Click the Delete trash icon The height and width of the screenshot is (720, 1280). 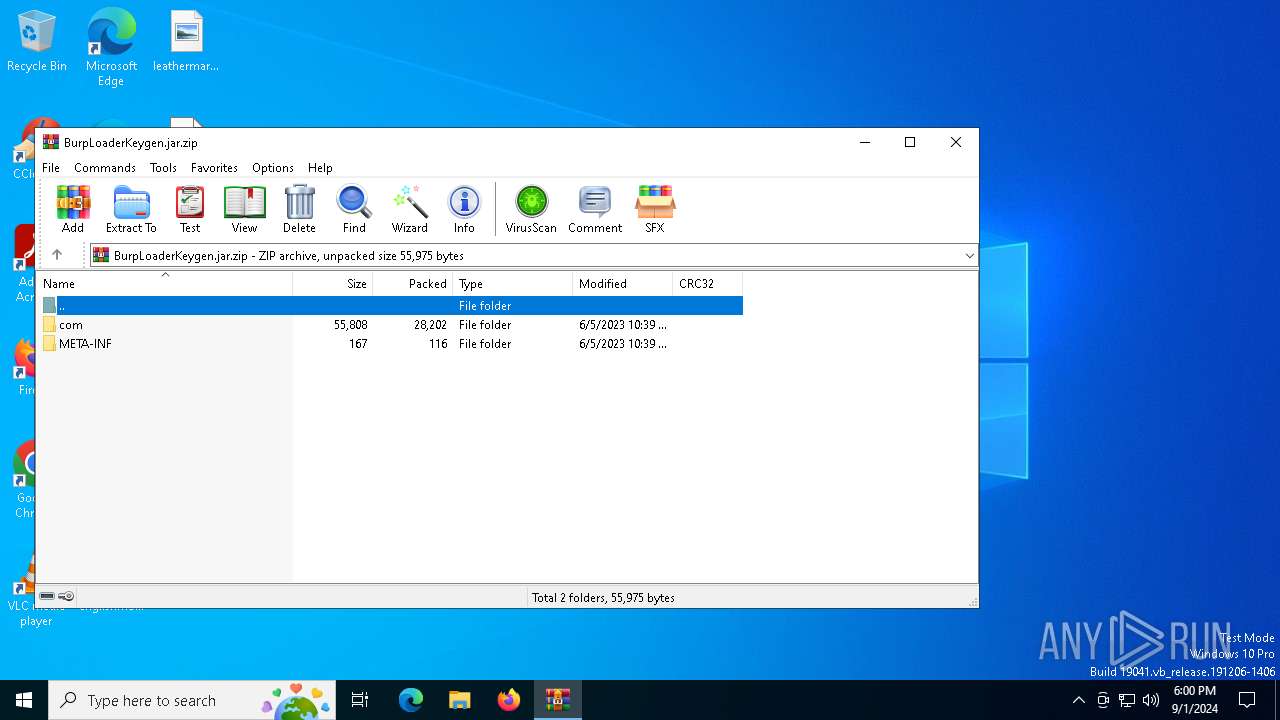(x=299, y=209)
